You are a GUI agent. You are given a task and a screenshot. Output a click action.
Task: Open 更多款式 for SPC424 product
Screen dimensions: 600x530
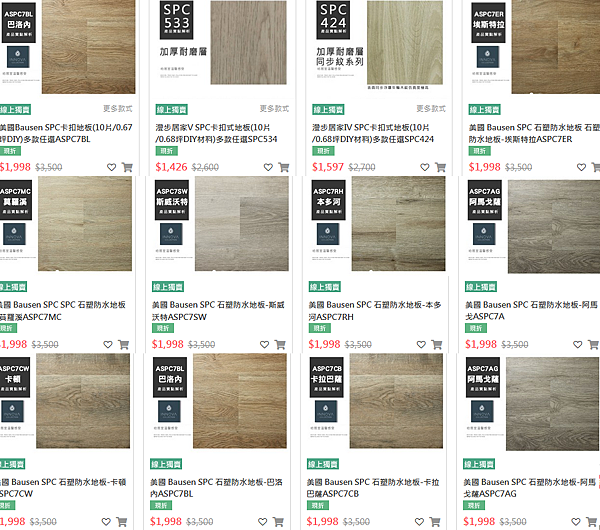point(431,109)
